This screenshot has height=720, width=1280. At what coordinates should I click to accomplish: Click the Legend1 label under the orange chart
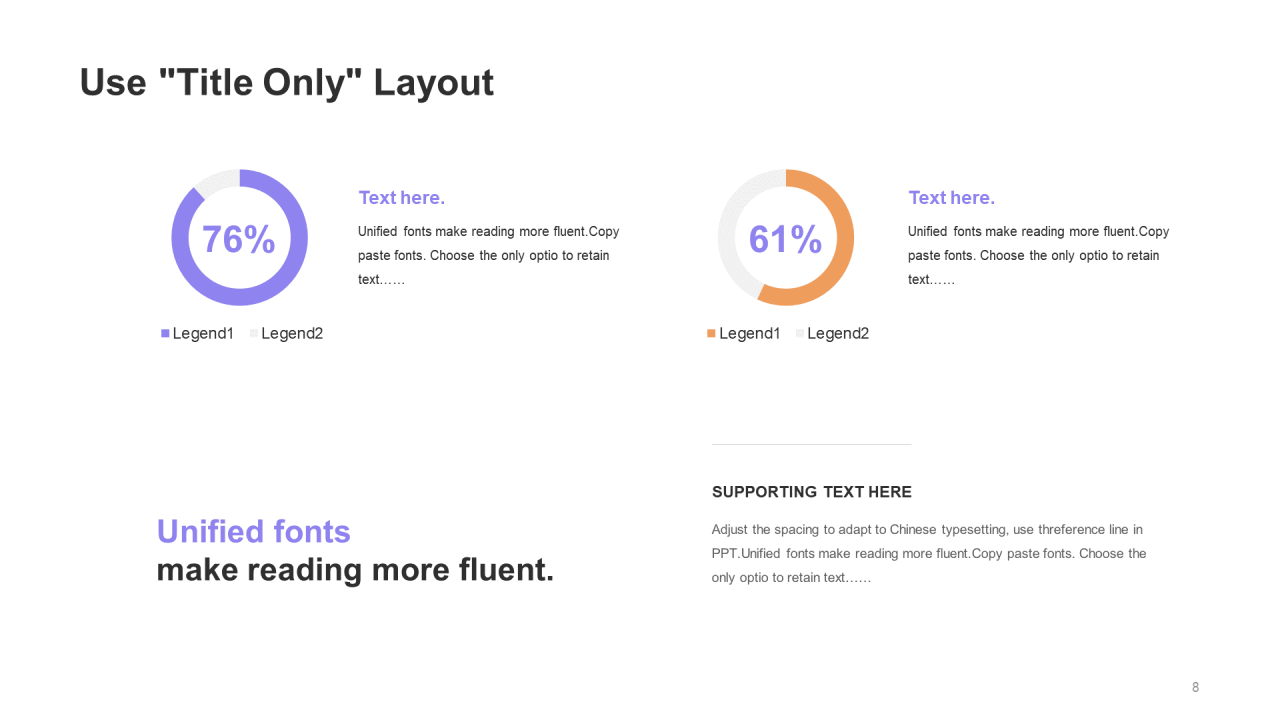(749, 334)
